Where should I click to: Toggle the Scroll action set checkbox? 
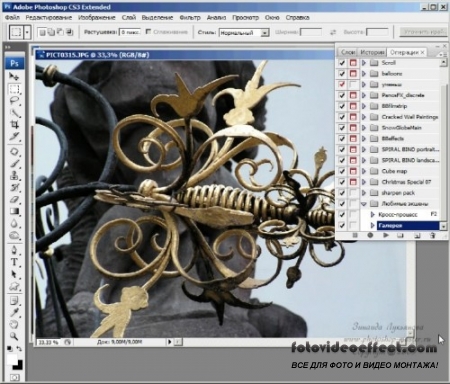click(x=342, y=63)
